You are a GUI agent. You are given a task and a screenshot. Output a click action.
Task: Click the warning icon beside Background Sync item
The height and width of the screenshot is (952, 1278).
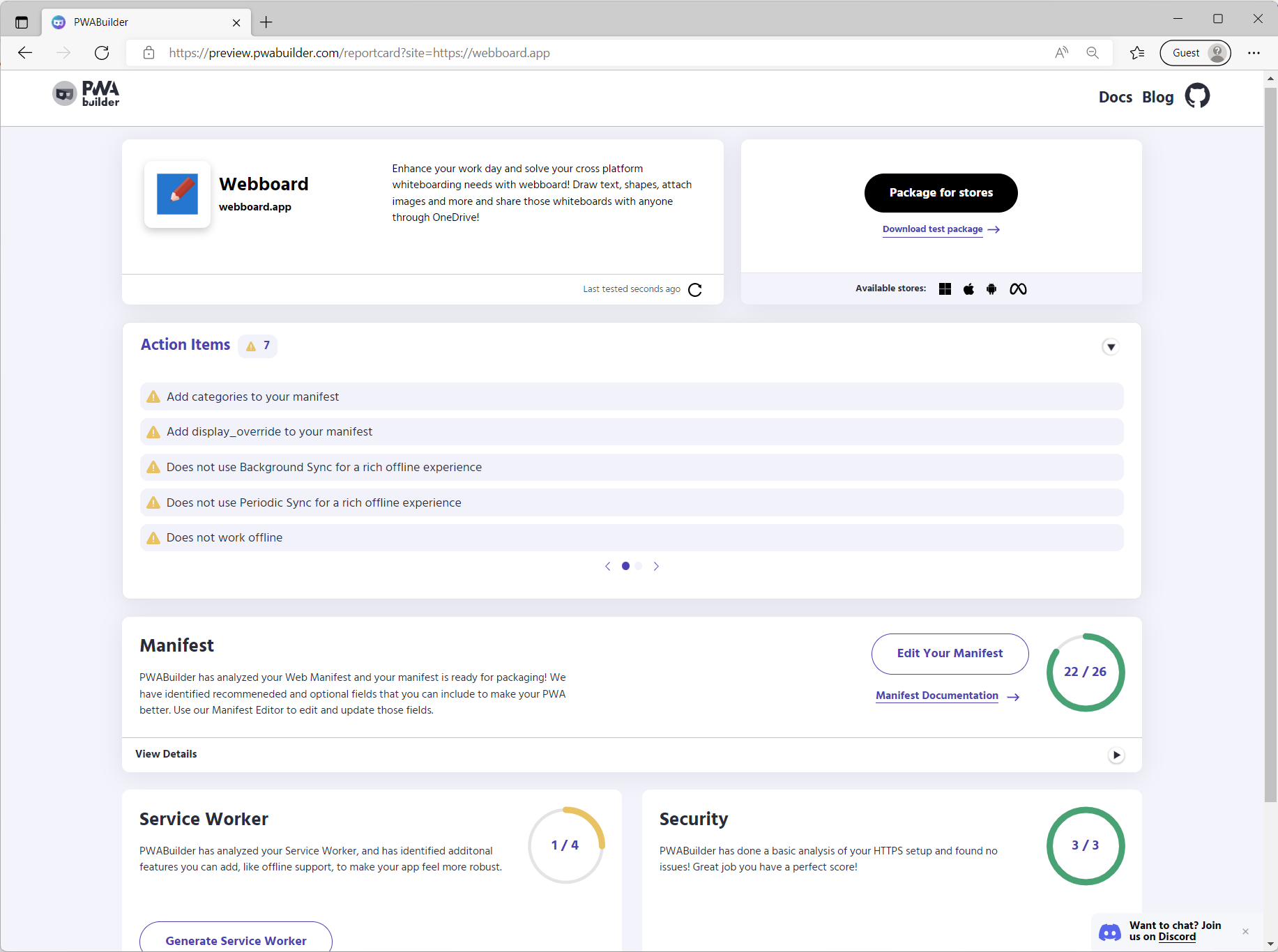point(153,467)
